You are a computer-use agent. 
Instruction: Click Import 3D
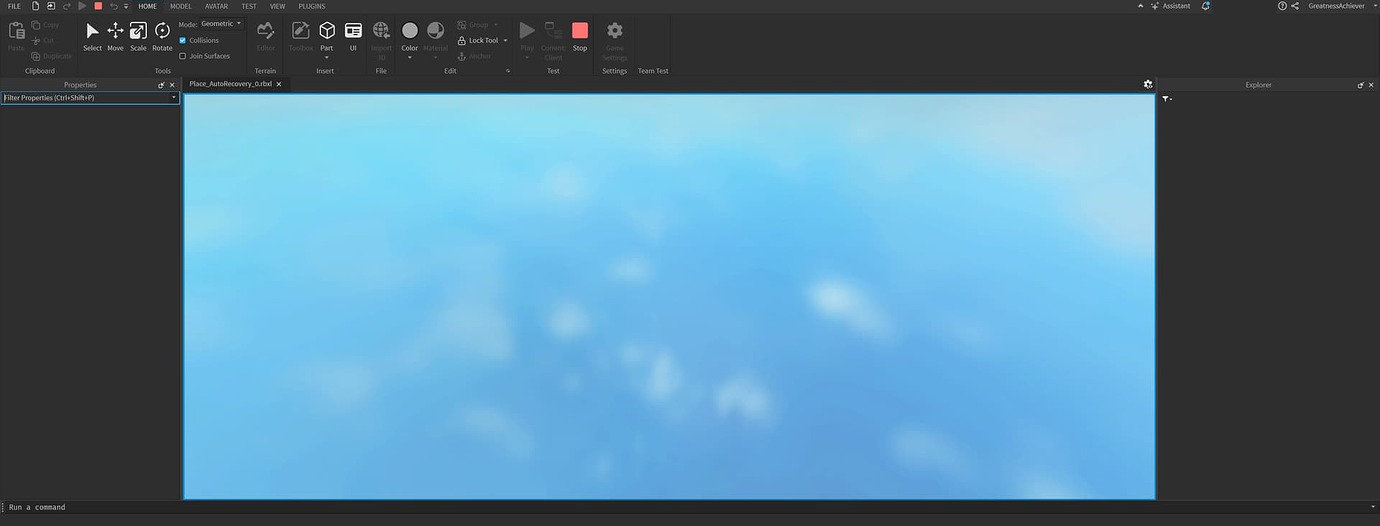pos(381,40)
